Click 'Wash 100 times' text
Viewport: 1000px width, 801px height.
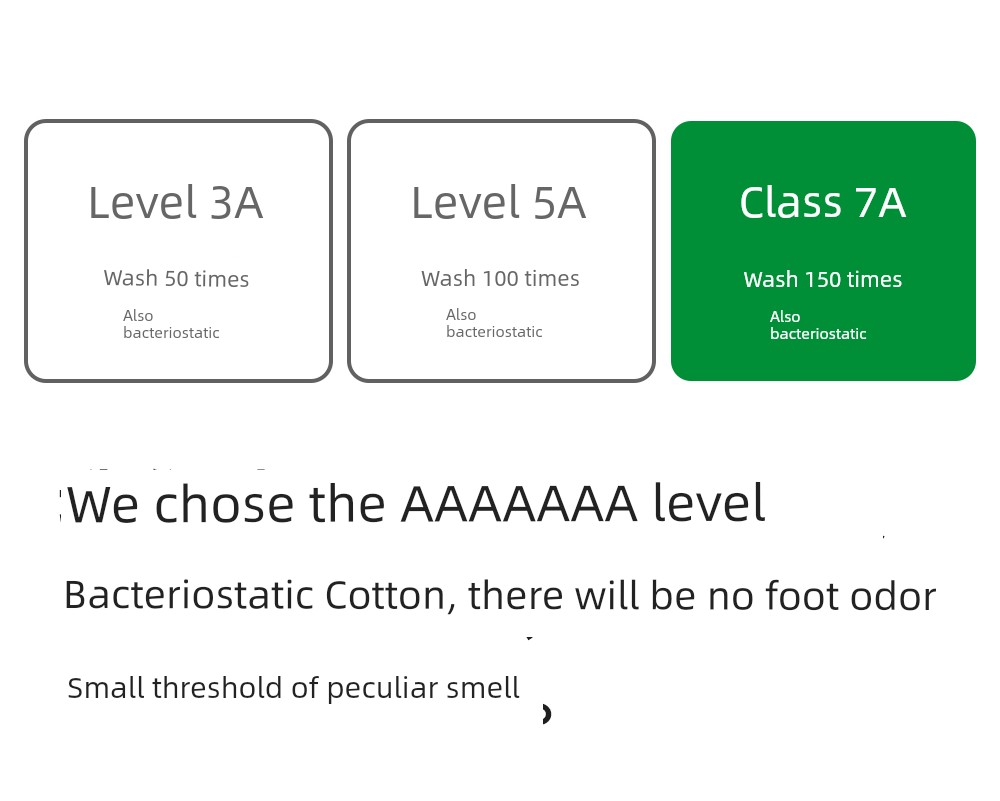501,279
